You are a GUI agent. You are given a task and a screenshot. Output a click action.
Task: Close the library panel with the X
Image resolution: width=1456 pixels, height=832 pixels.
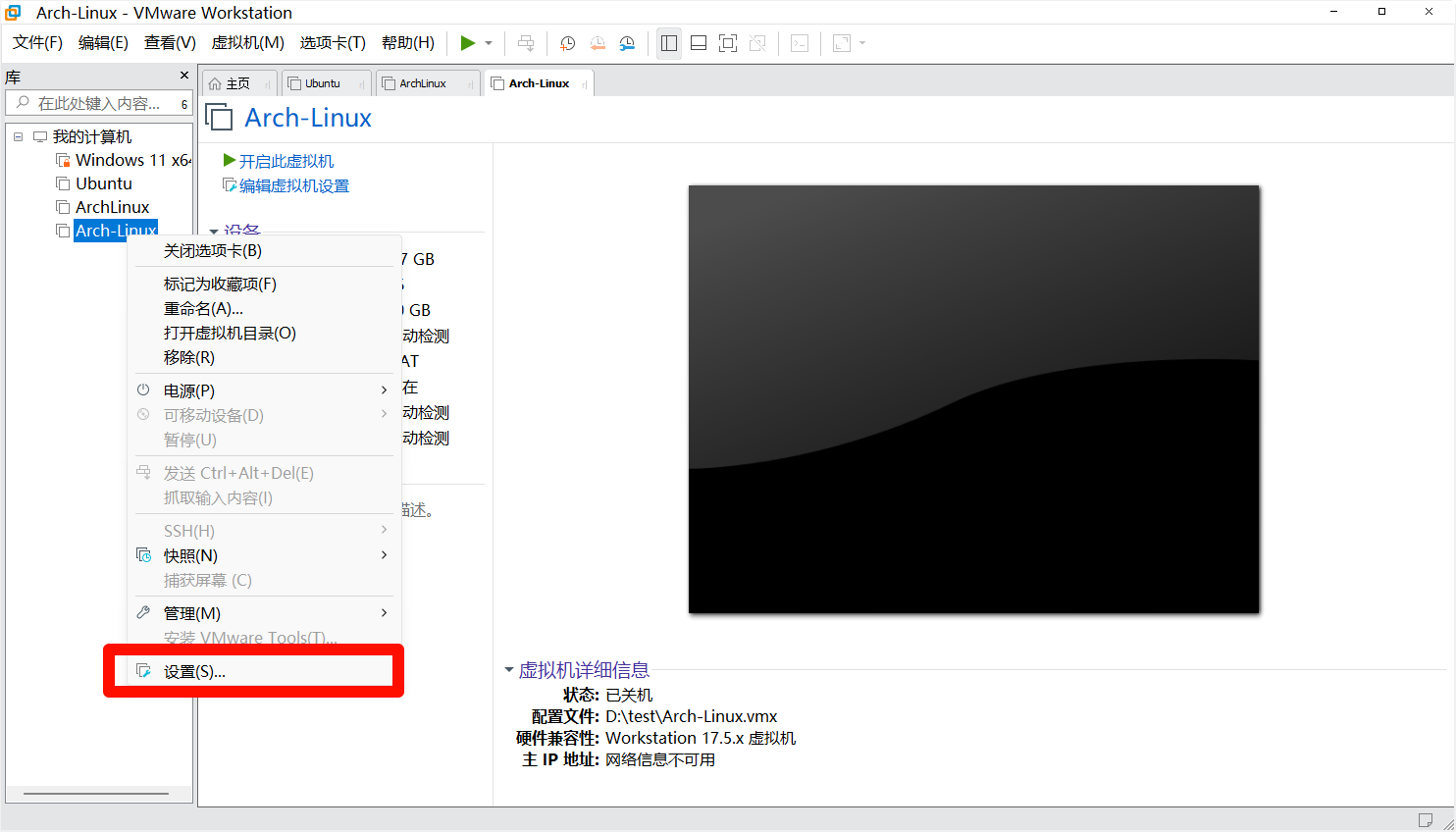pyautogui.click(x=183, y=76)
